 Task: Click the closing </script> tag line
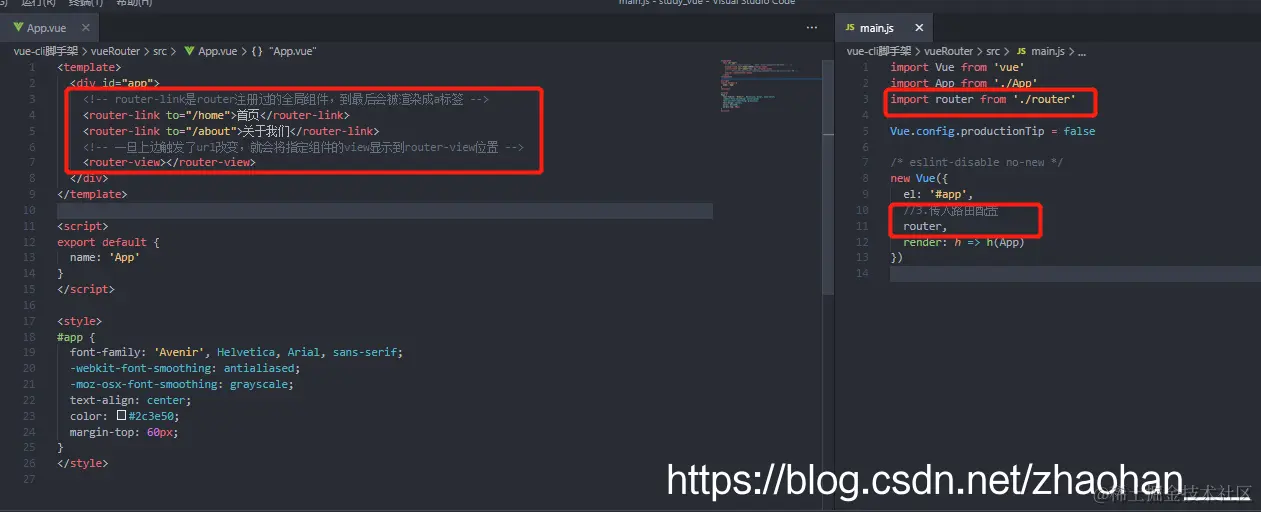click(85, 289)
